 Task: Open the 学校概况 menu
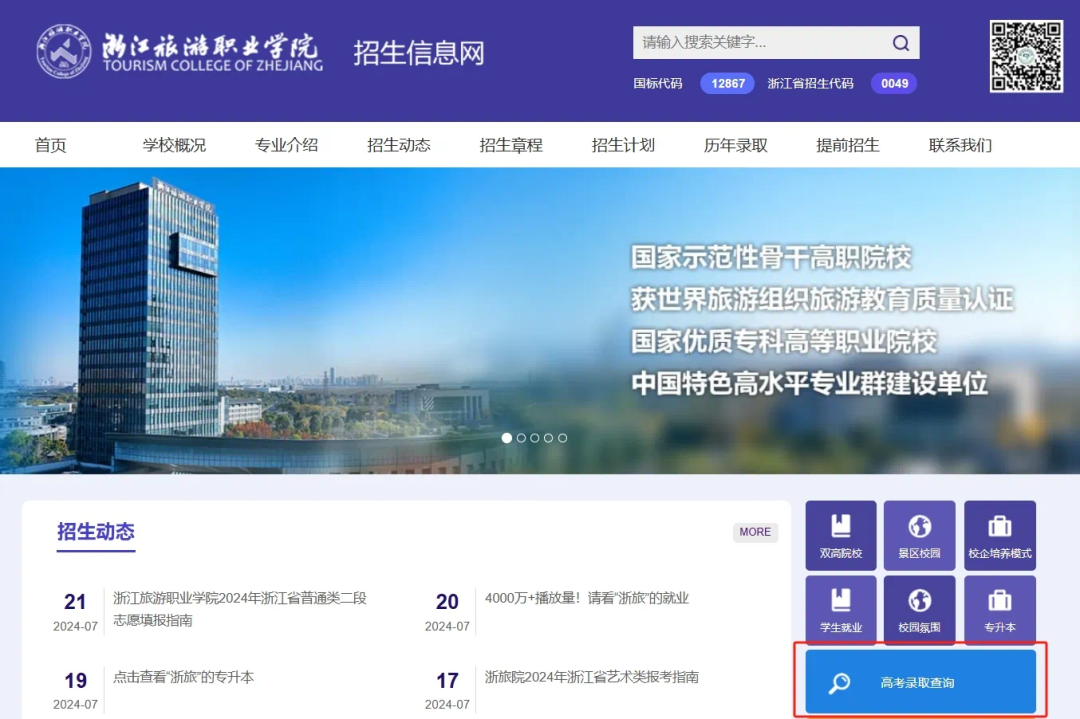coord(174,145)
